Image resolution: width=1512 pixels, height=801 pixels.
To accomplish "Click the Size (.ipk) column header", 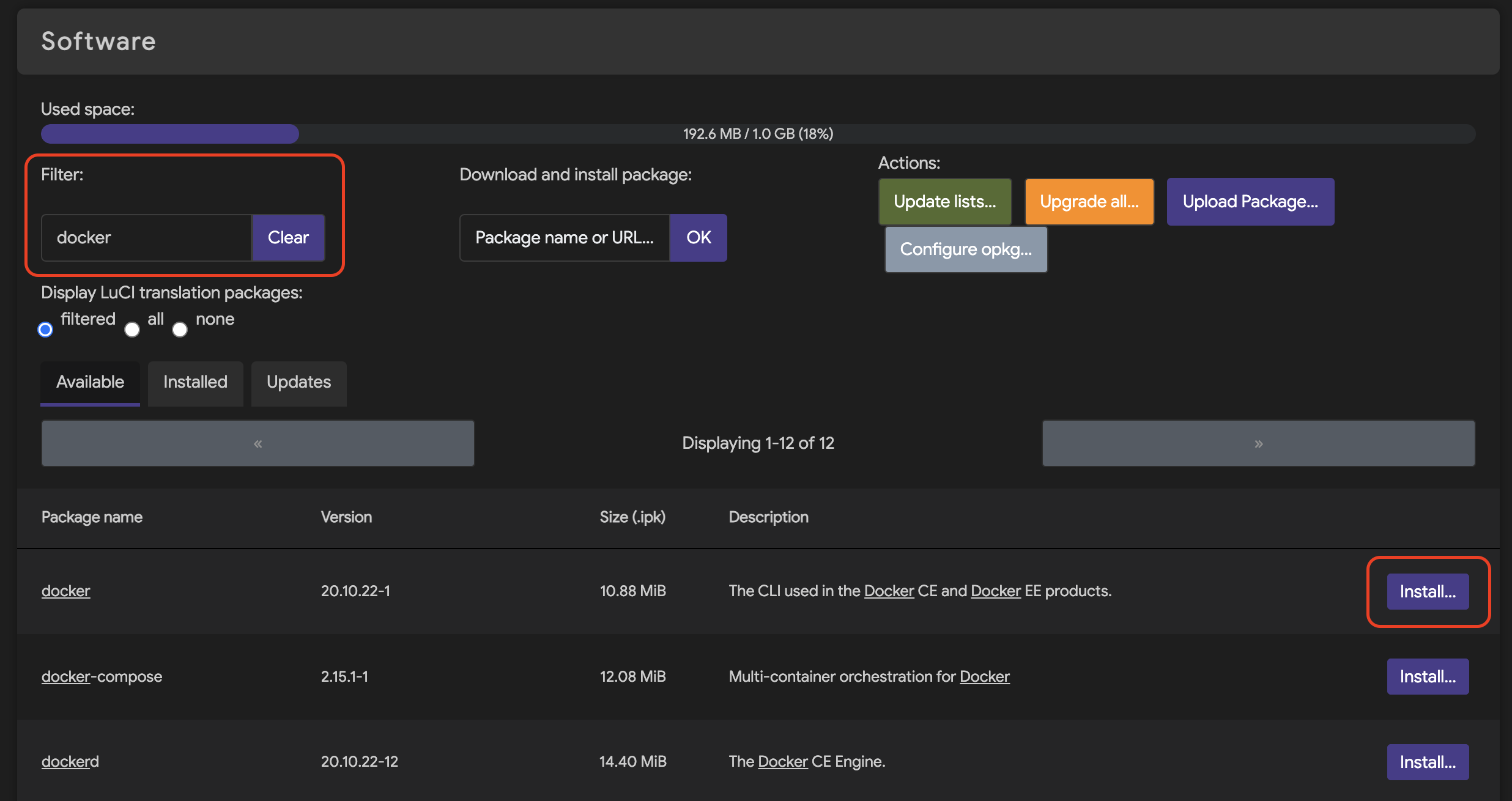I will (x=632, y=517).
